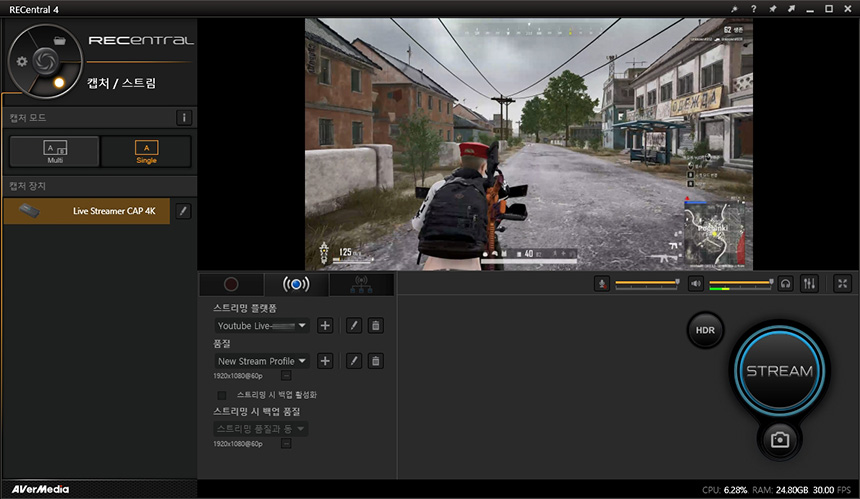Open streaming platform dropdown Youtube Live
This screenshot has width=860, height=499.
[261, 326]
